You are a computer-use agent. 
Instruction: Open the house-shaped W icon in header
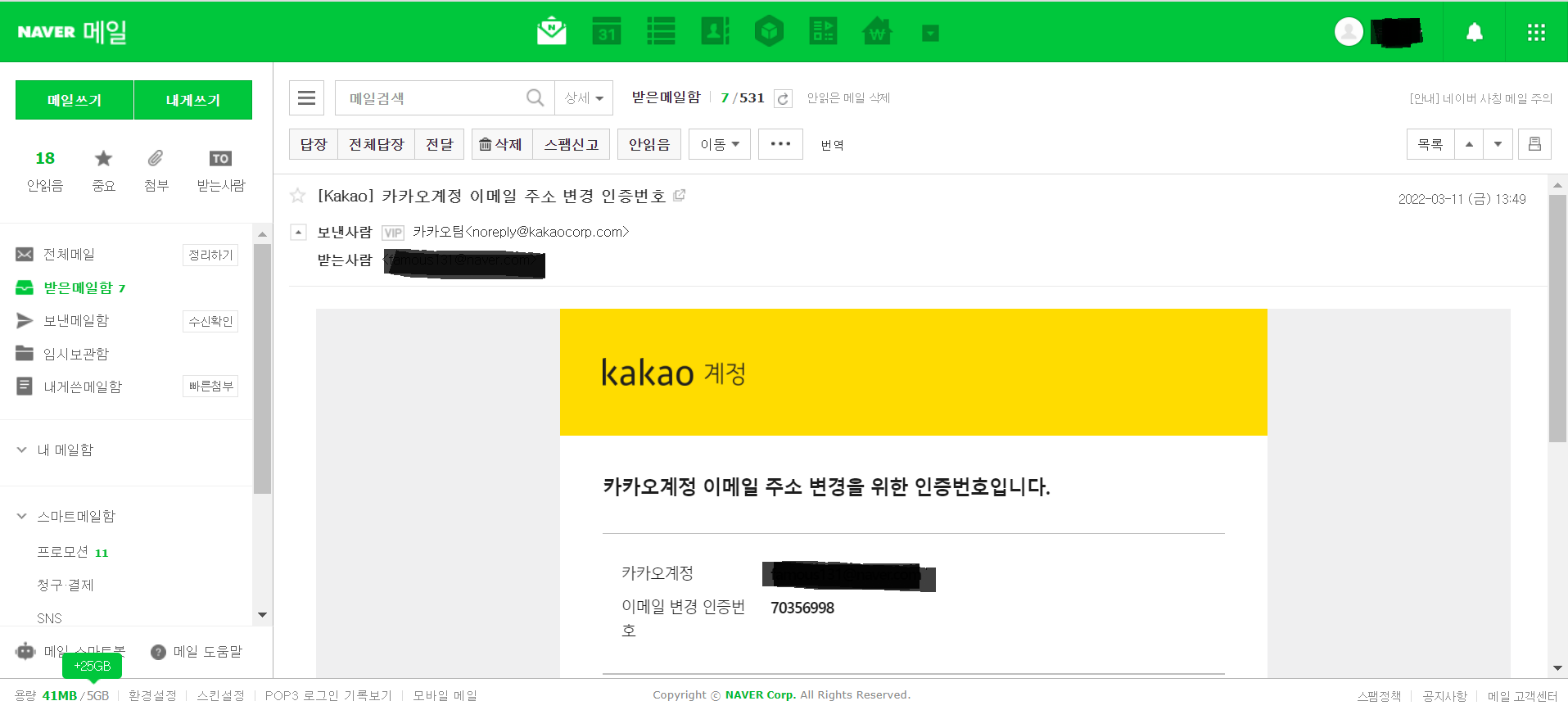pos(877,32)
